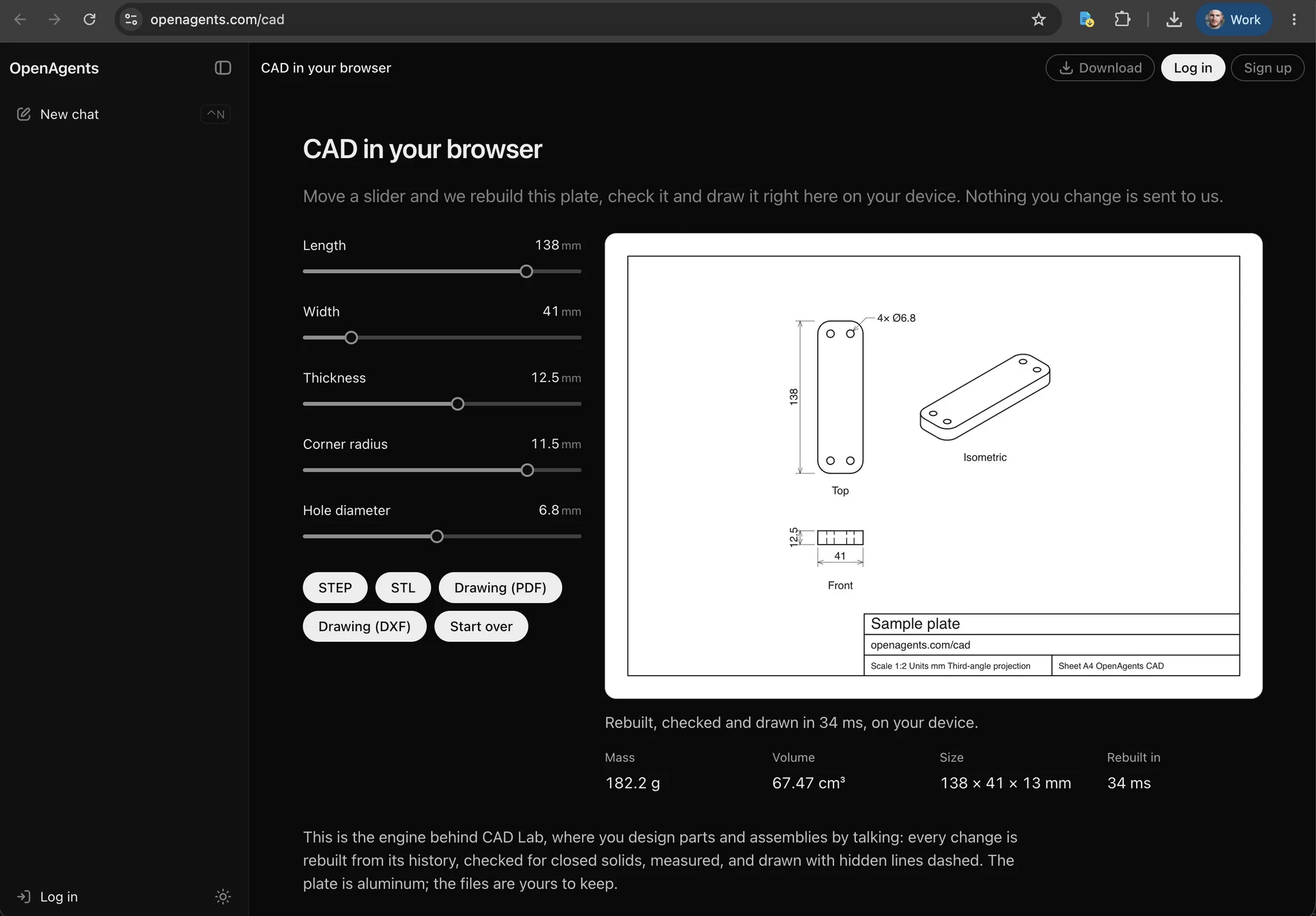Open site information icon in address bar

[131, 19]
